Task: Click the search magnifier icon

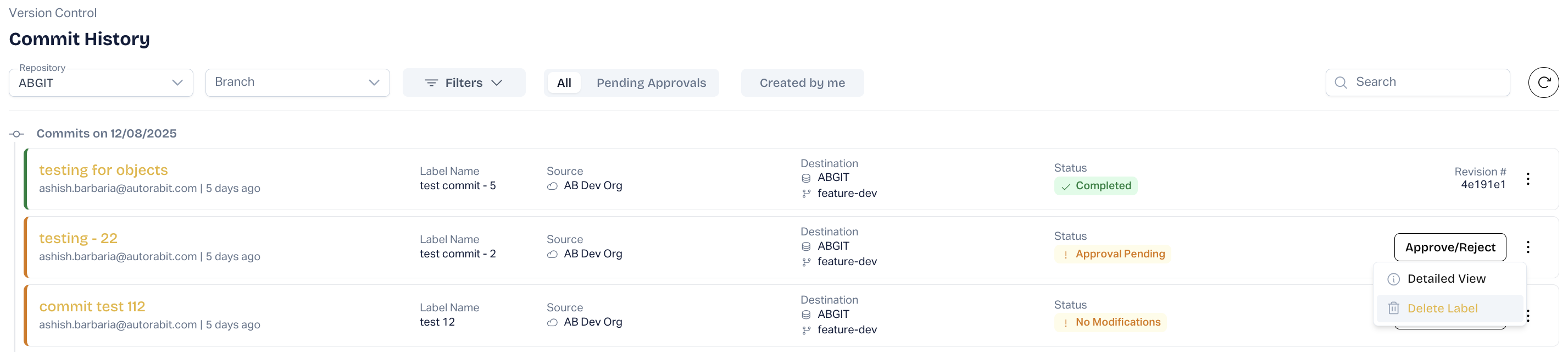Action: pyautogui.click(x=1341, y=83)
